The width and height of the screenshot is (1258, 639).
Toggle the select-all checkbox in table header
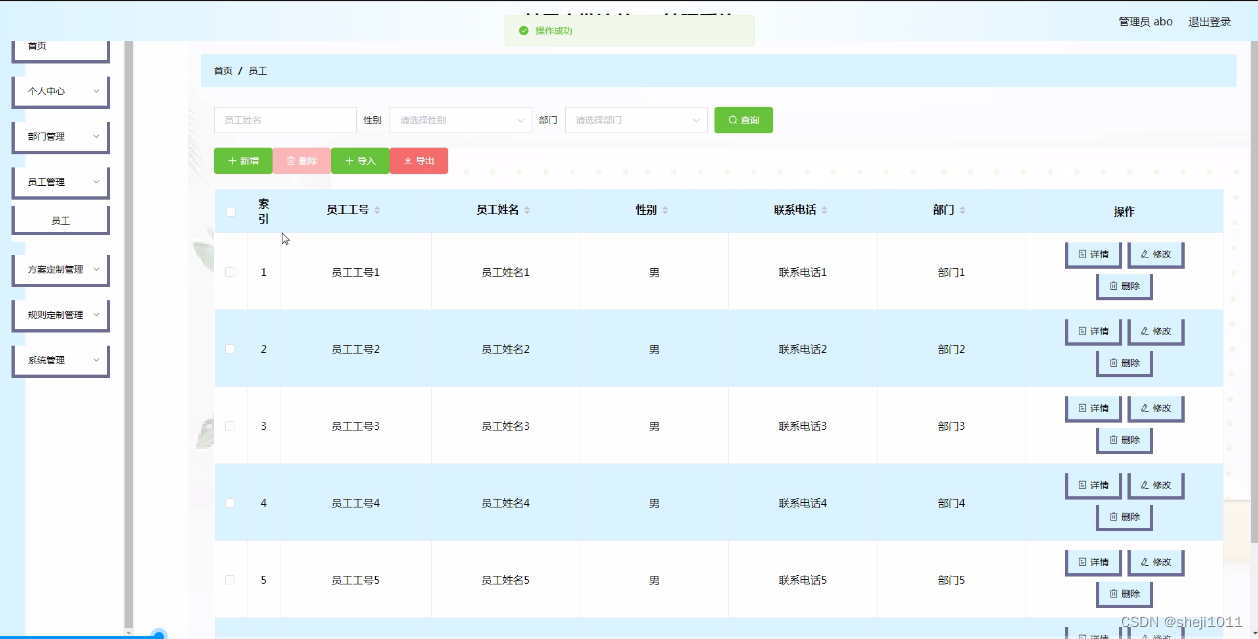click(x=230, y=211)
